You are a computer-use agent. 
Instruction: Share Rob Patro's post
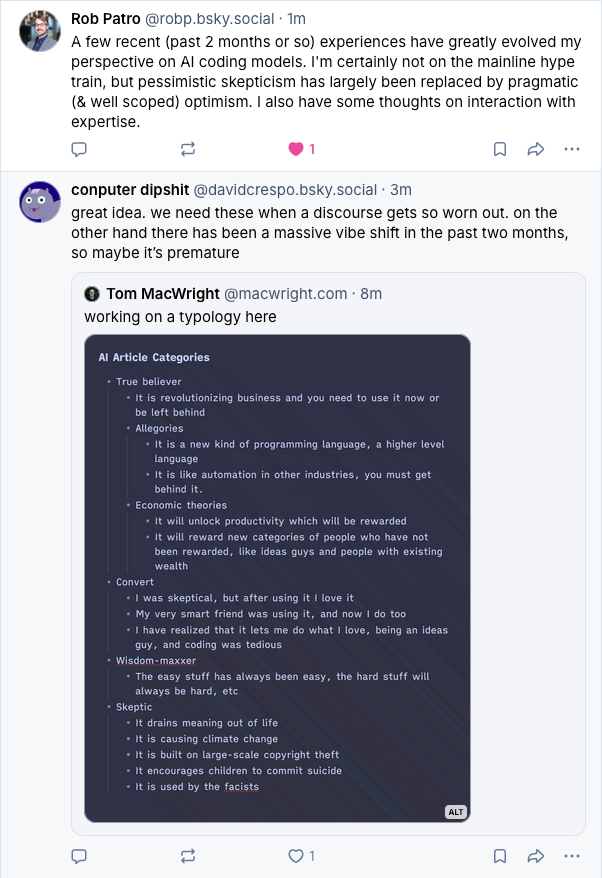click(535, 149)
